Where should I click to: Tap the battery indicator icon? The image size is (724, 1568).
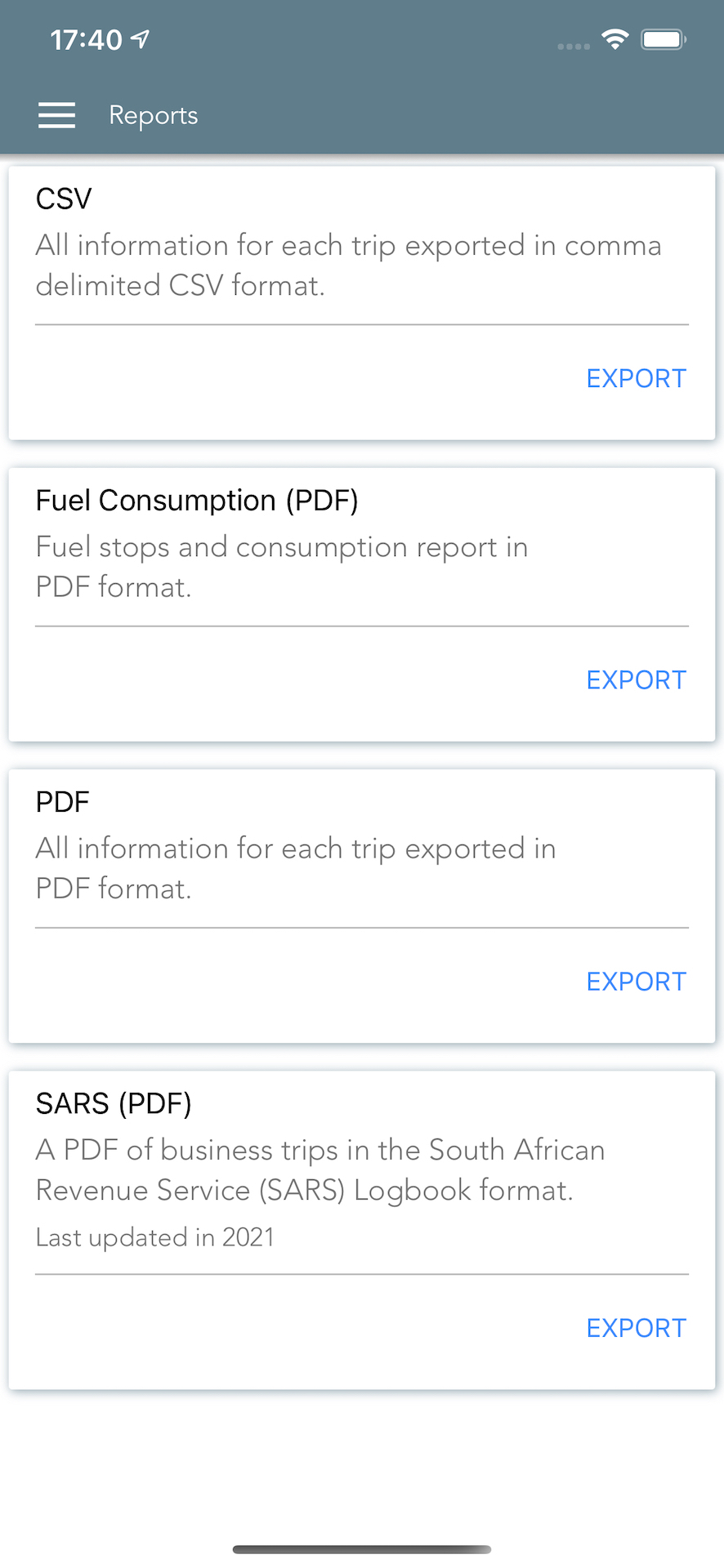pyautogui.click(x=663, y=39)
